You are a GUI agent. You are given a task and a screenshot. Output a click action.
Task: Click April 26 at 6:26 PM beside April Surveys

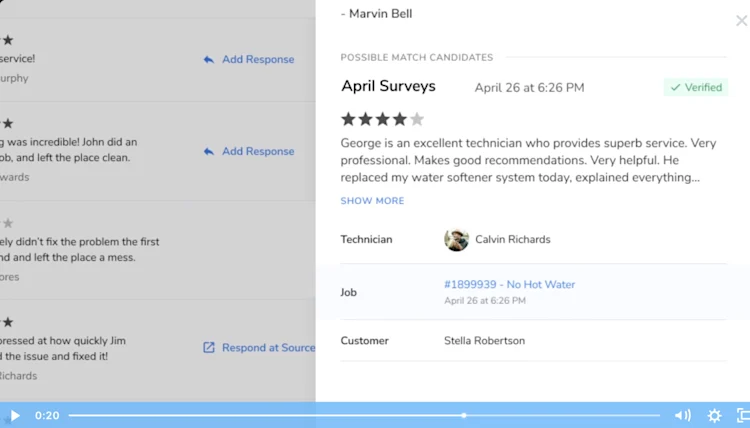529,88
